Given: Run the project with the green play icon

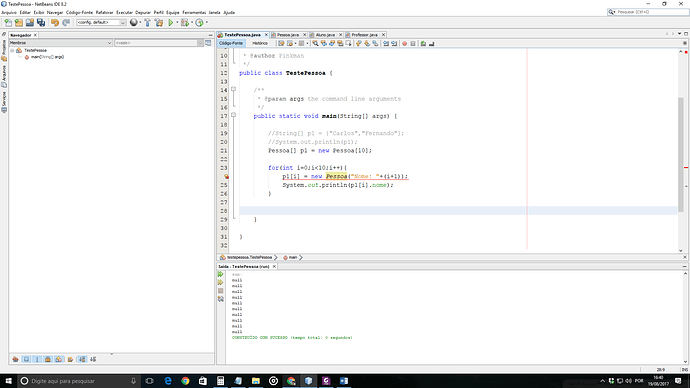Looking at the screenshot, I should click(171, 22).
